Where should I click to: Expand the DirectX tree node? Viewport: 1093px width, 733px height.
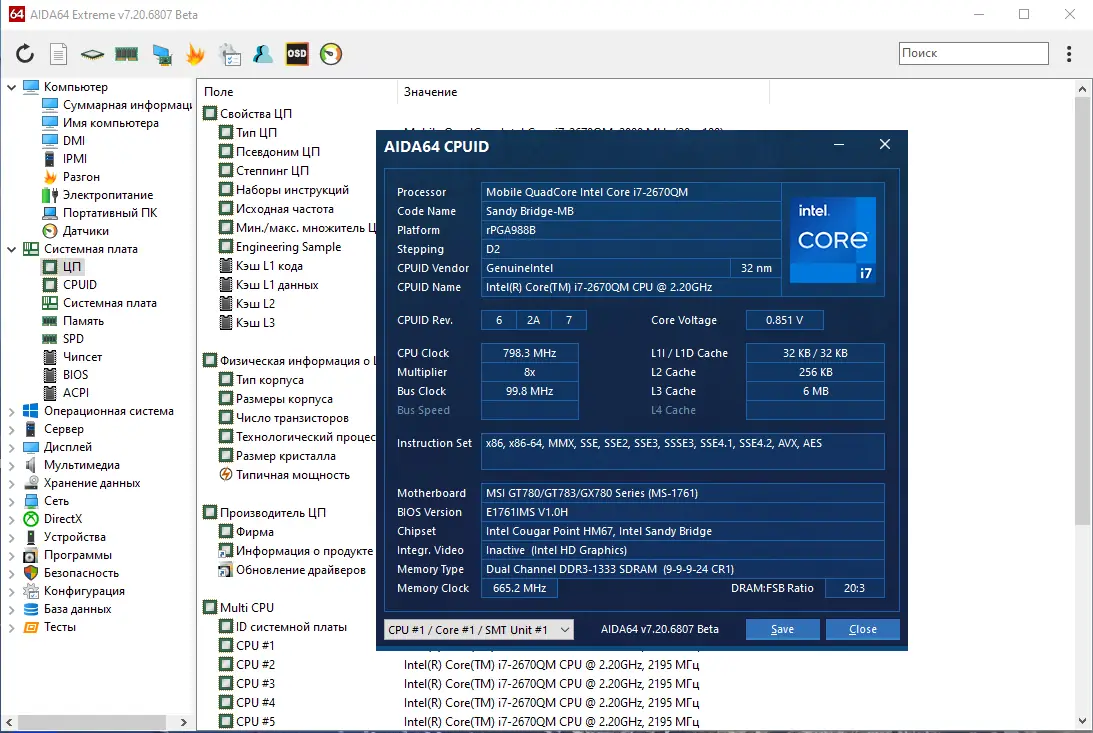(12, 519)
